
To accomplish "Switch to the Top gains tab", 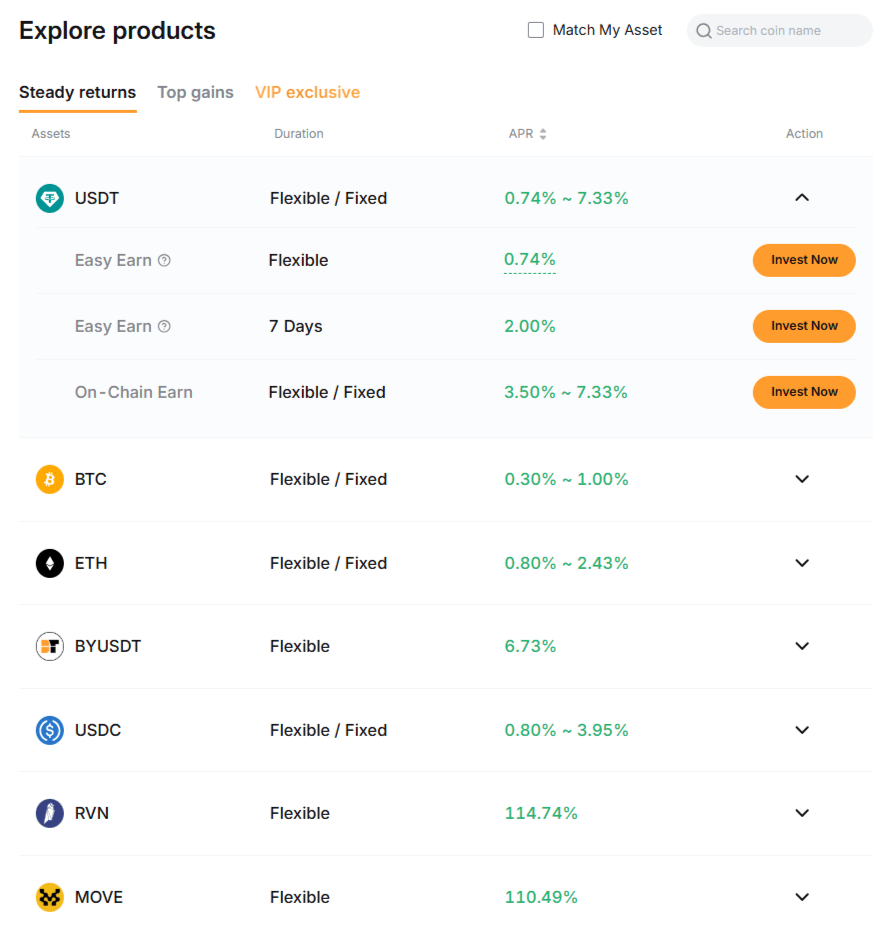I will (195, 92).
